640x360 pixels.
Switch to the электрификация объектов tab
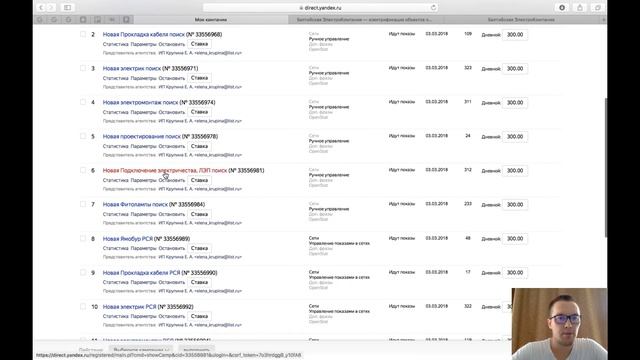364,20
